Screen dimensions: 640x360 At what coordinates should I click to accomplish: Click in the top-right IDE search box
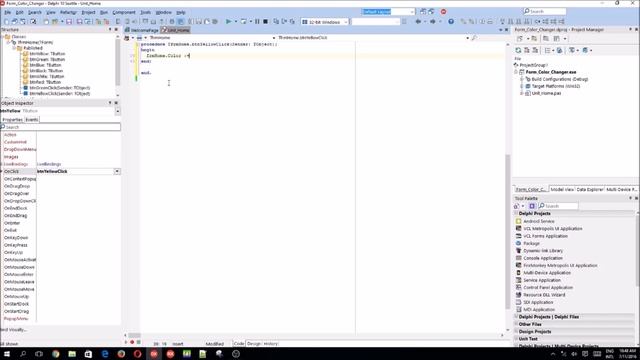pos(545,11)
